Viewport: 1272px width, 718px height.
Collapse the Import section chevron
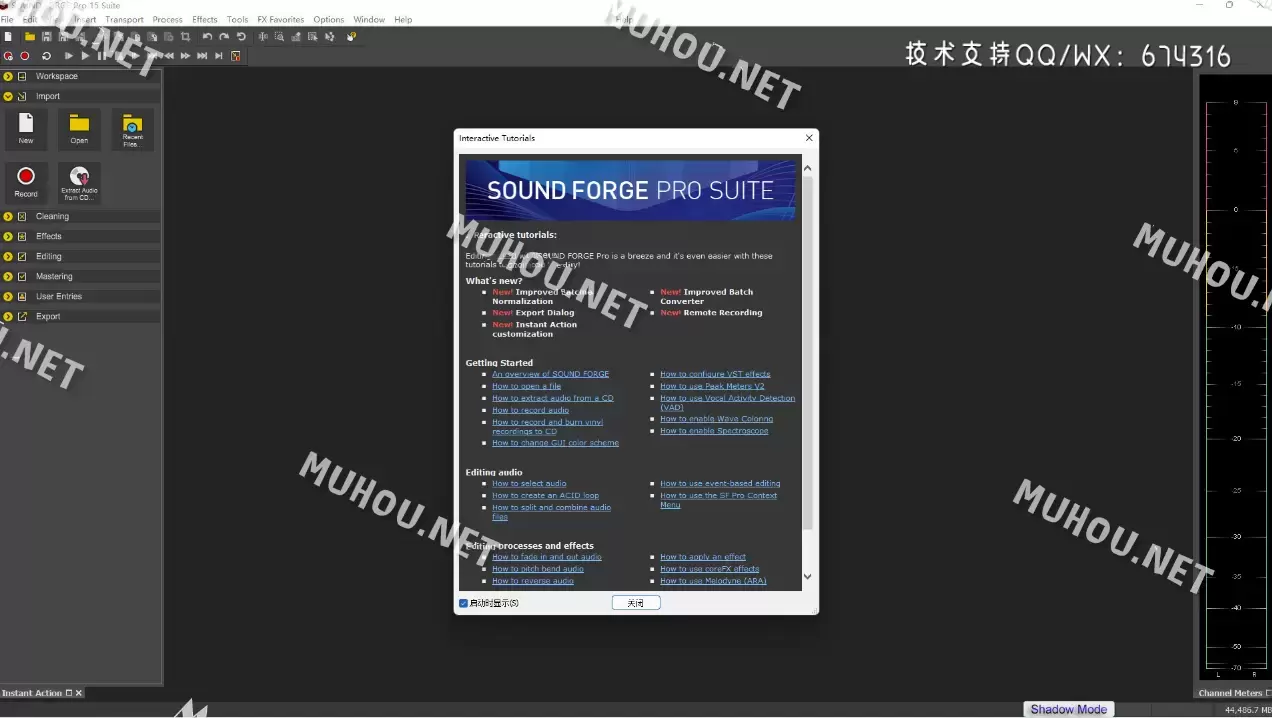8,96
